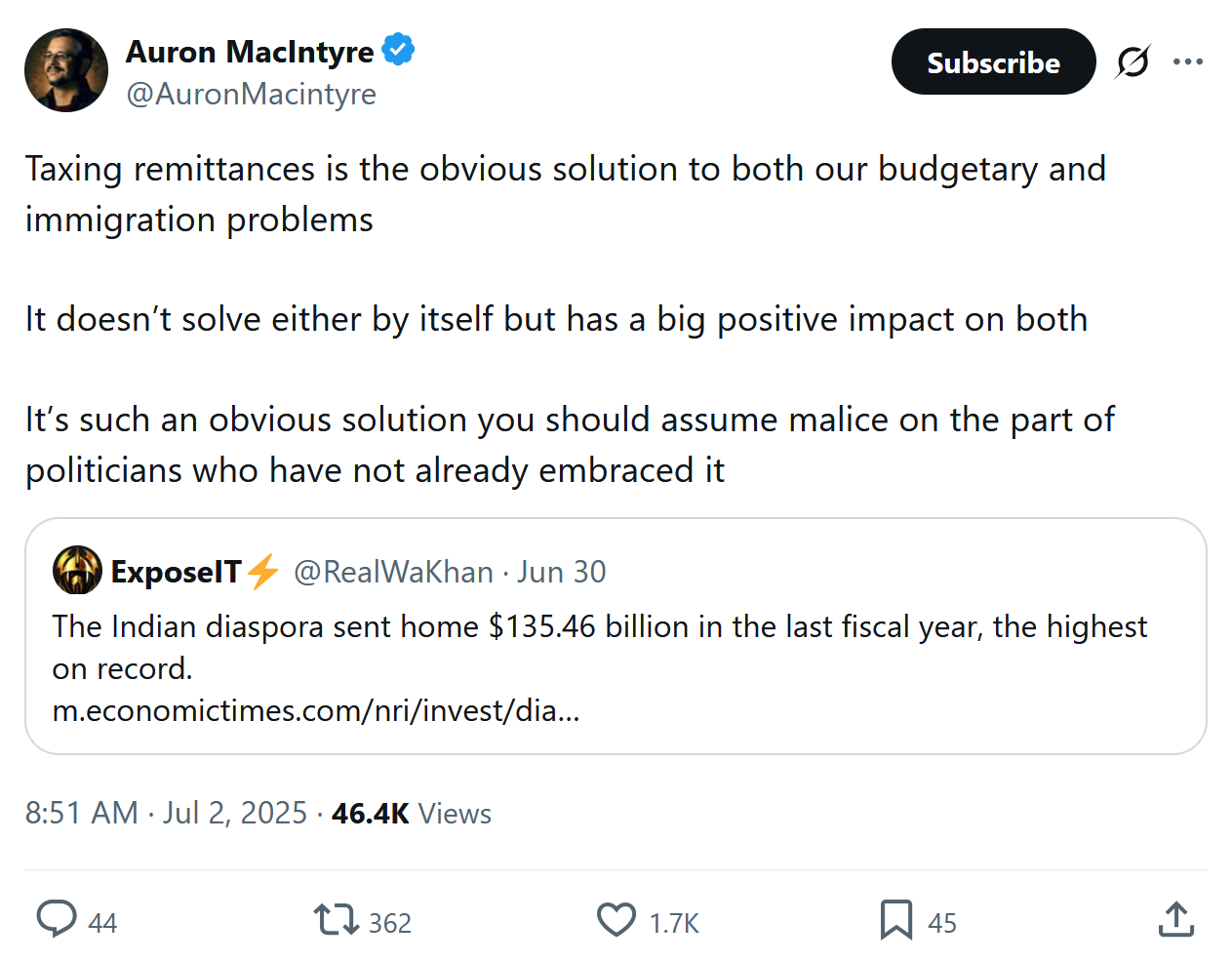The image size is (1232, 962).
Task: Bookmark this post with the bookmark icon
Action: pyautogui.click(x=895, y=919)
